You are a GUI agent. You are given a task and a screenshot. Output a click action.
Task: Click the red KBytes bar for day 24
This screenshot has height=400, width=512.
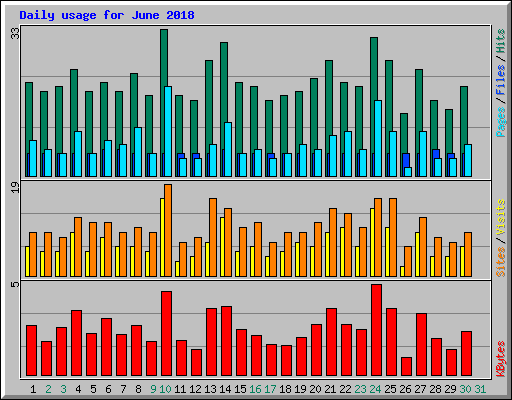[x=376, y=330]
